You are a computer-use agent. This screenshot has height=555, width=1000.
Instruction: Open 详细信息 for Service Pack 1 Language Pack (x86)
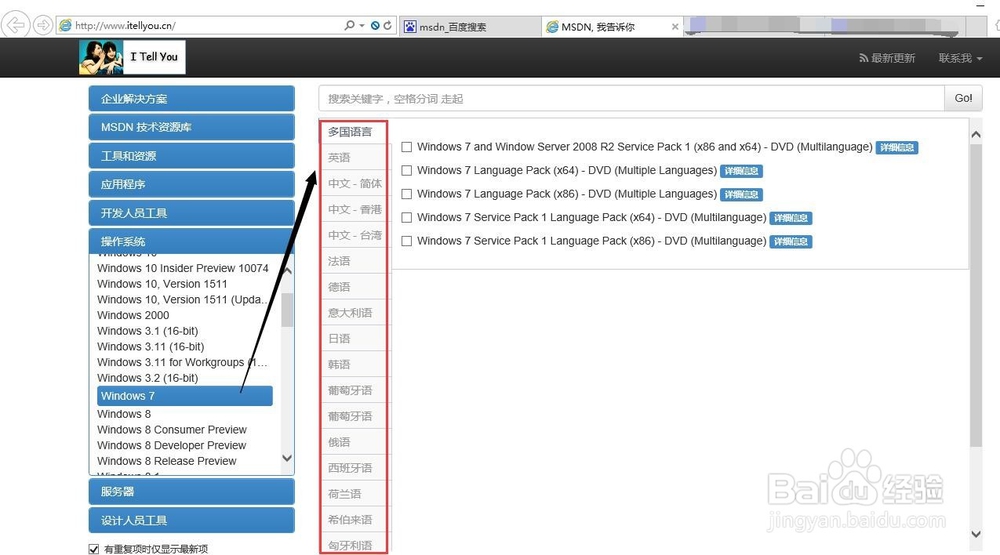click(790, 242)
